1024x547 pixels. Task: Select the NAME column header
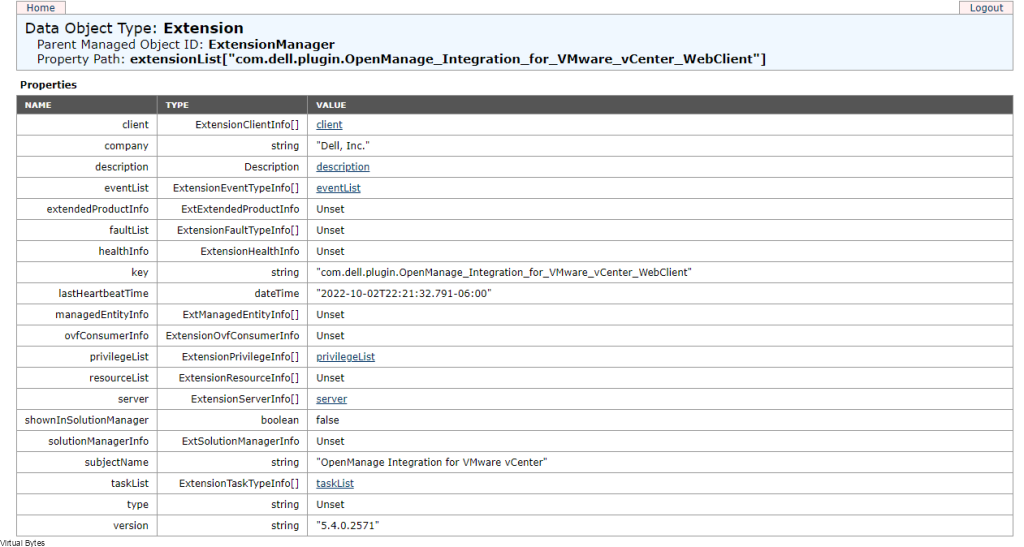coord(87,105)
